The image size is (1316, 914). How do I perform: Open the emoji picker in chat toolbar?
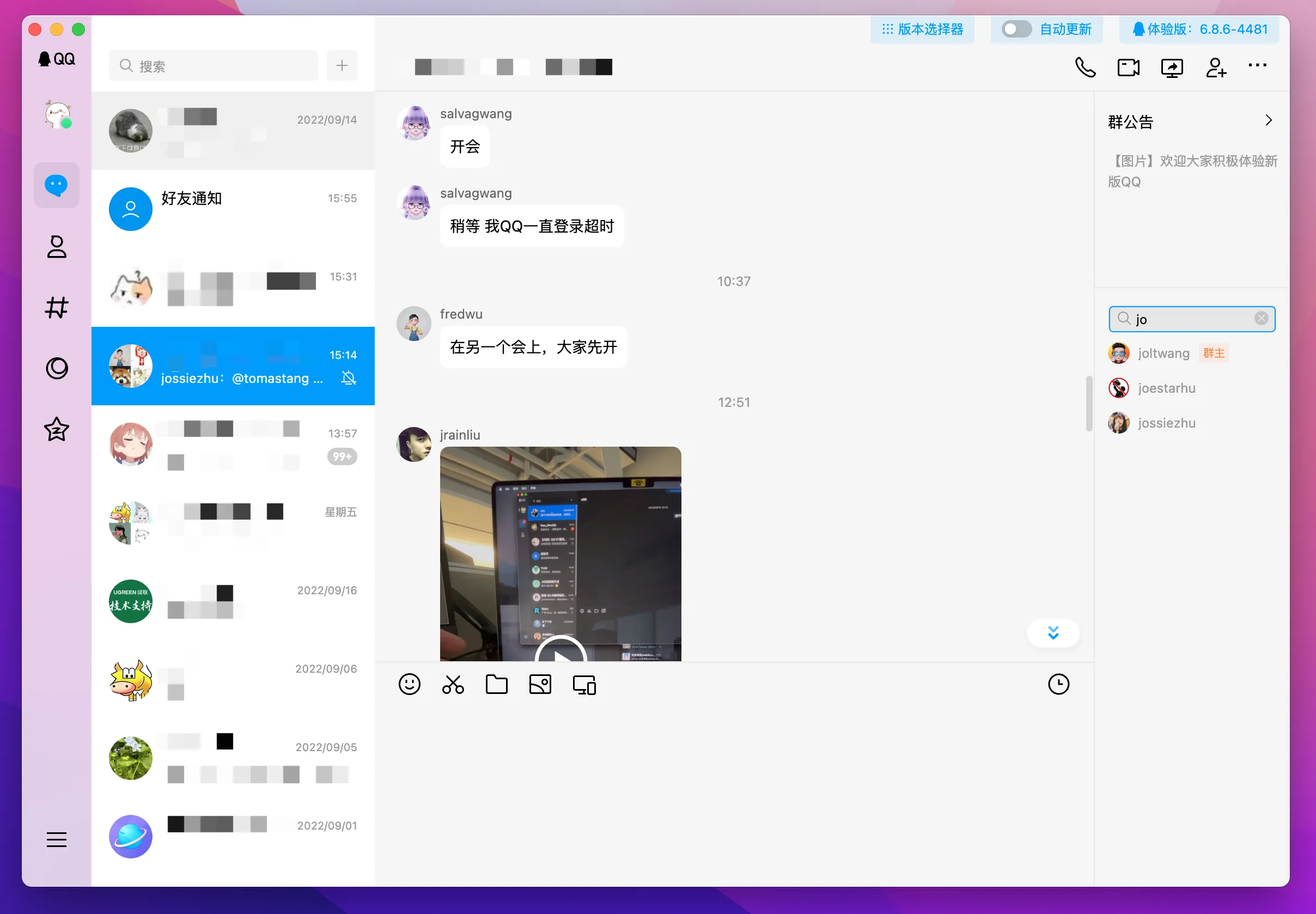pos(410,684)
